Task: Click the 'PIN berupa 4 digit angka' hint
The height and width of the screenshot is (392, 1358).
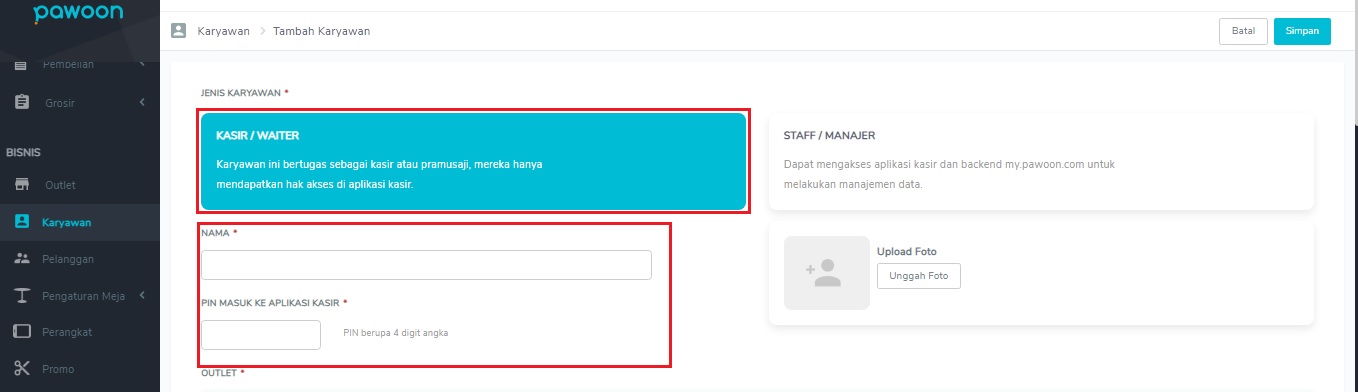Action: point(395,333)
